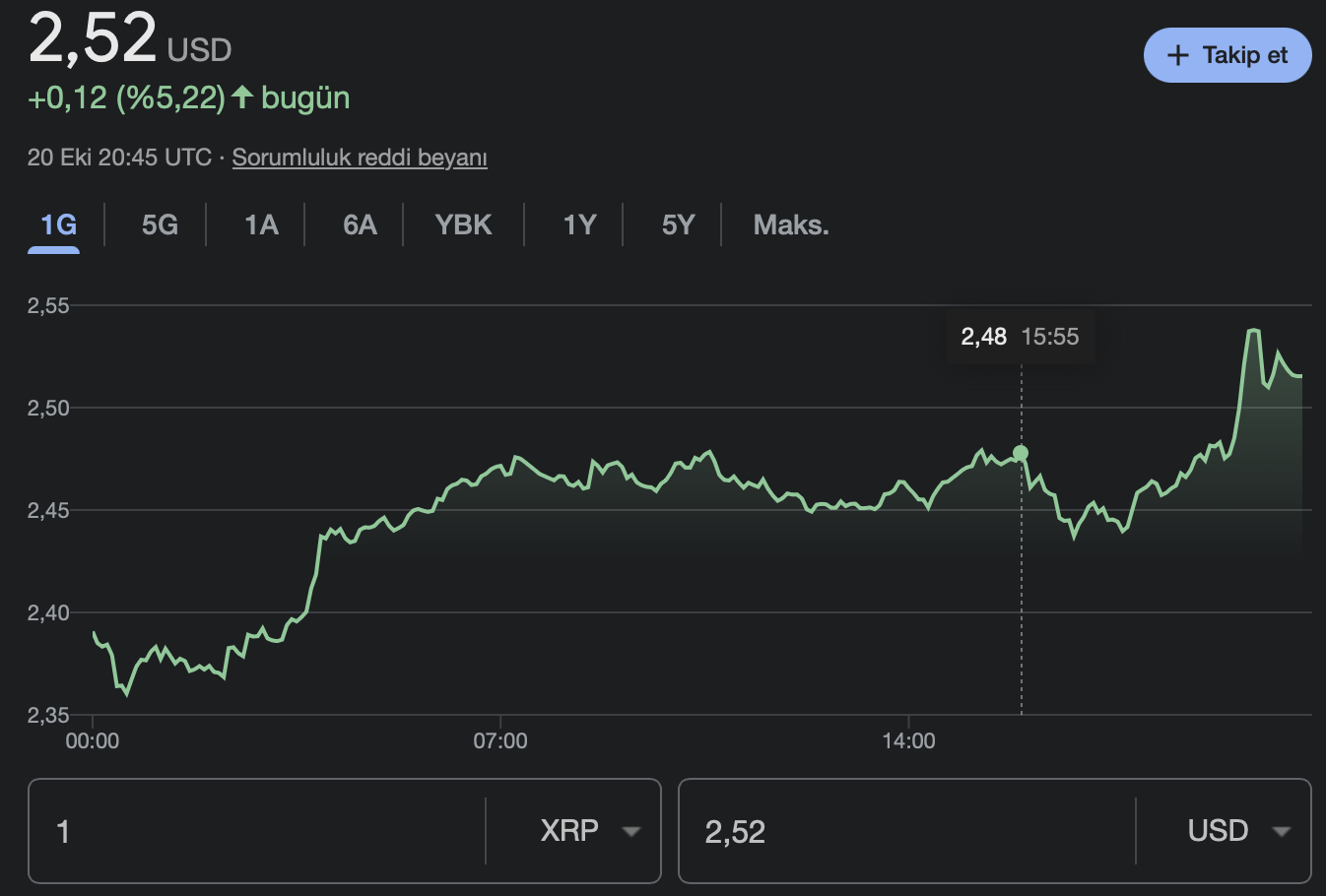Select the 1G time range tab
This screenshot has height=896, width=1326.
(58, 225)
